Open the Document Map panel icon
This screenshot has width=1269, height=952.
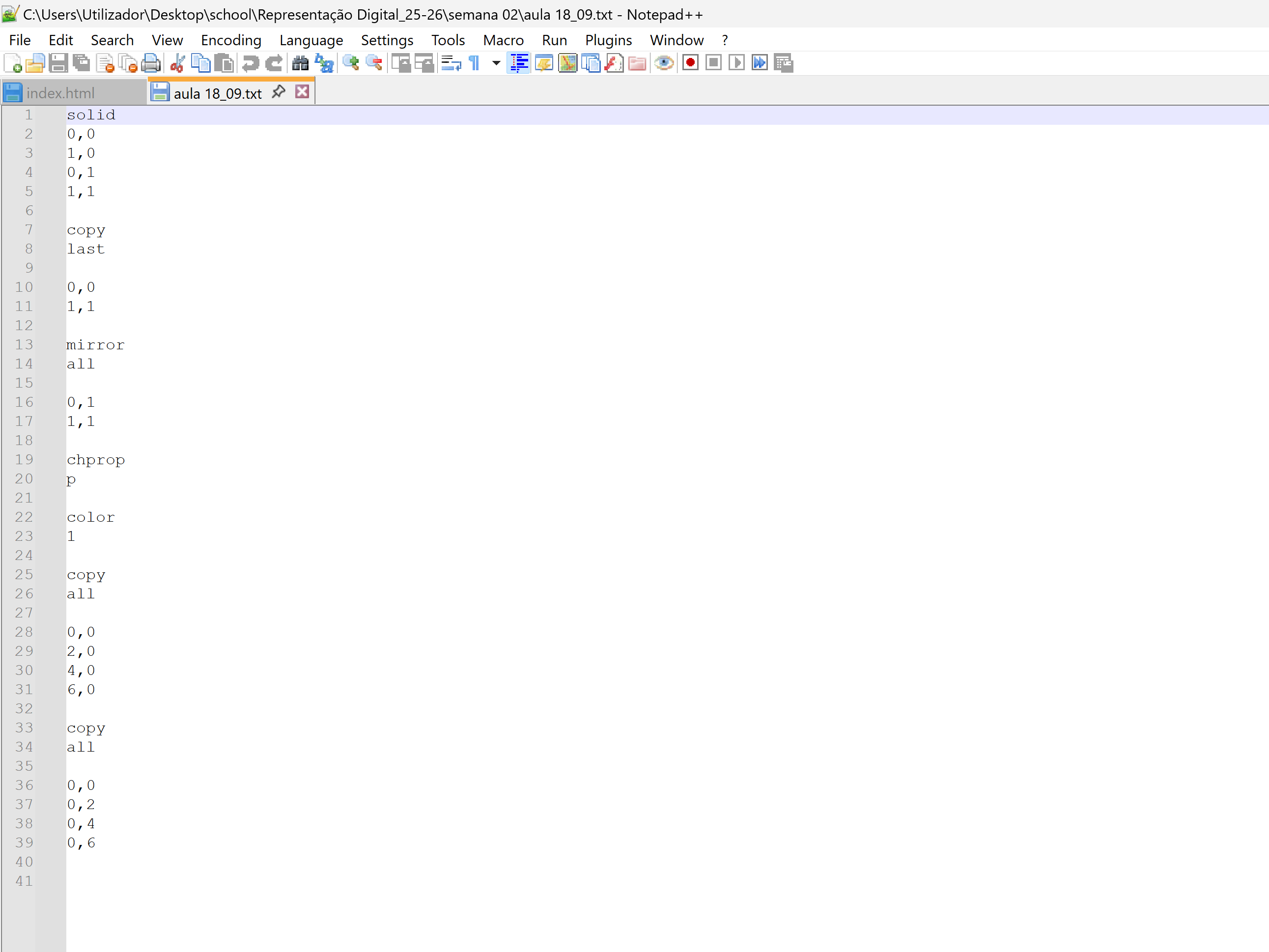pyautogui.click(x=567, y=63)
